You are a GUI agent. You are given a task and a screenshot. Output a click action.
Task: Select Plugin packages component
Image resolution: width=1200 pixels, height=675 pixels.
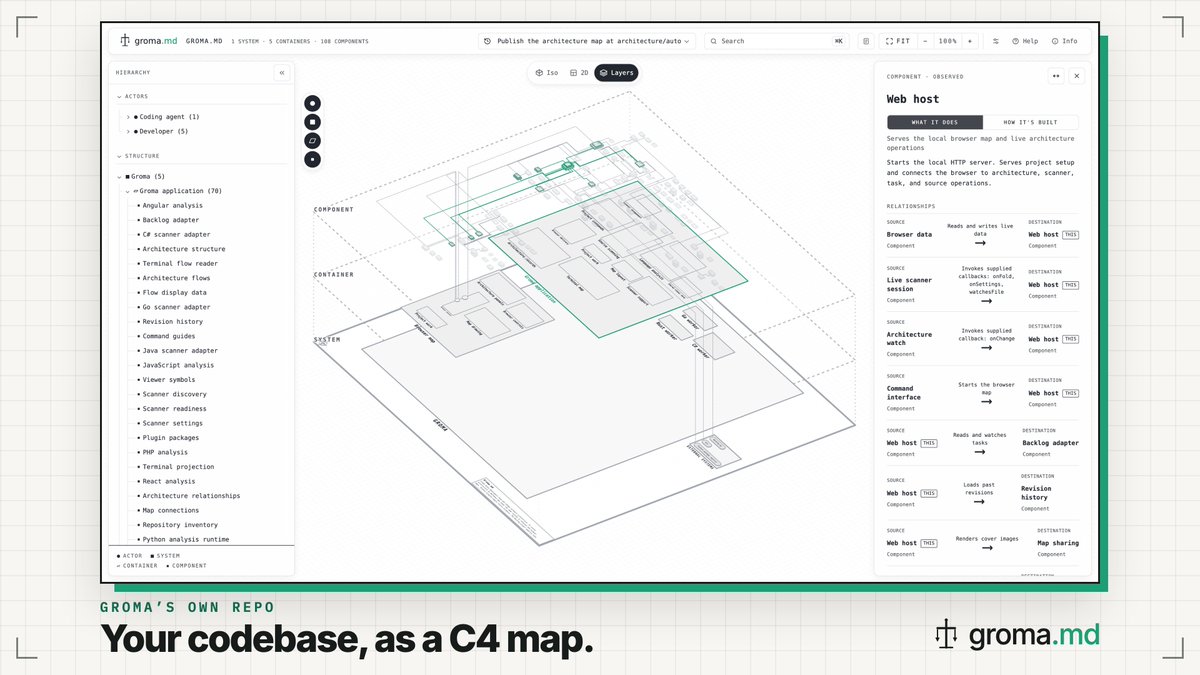pyautogui.click(x=170, y=438)
